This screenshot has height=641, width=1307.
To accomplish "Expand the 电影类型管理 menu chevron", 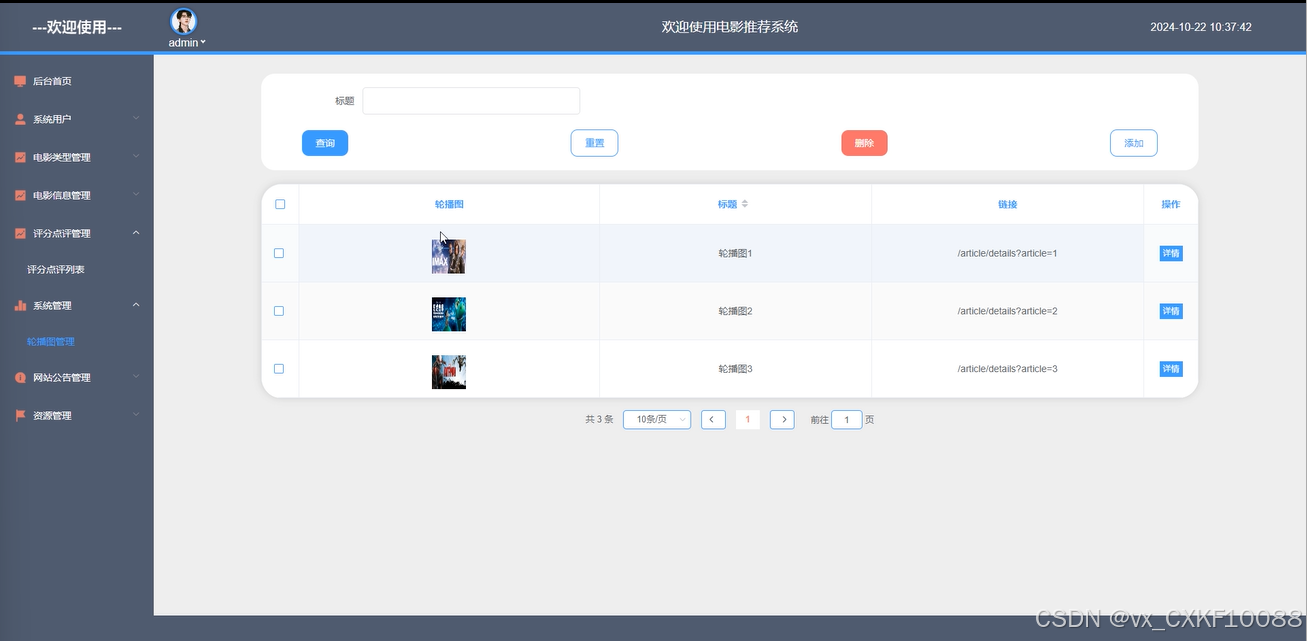I will [136, 157].
